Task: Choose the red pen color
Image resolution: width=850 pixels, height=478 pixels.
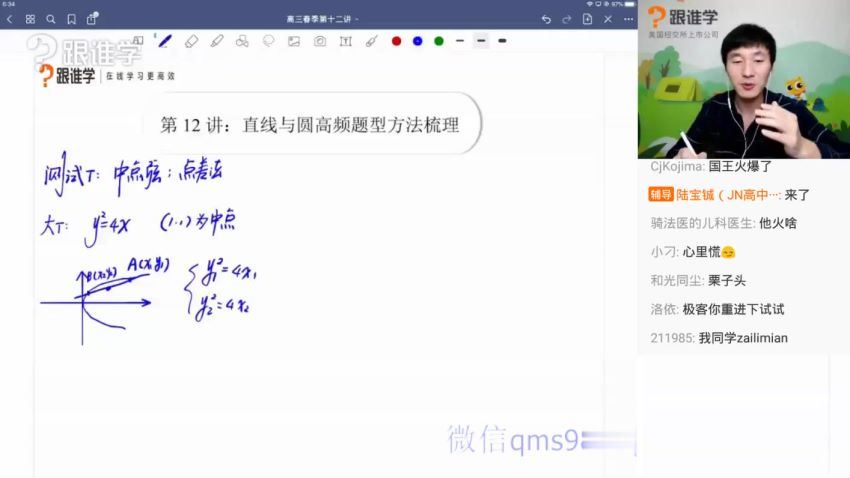Action: coord(396,41)
